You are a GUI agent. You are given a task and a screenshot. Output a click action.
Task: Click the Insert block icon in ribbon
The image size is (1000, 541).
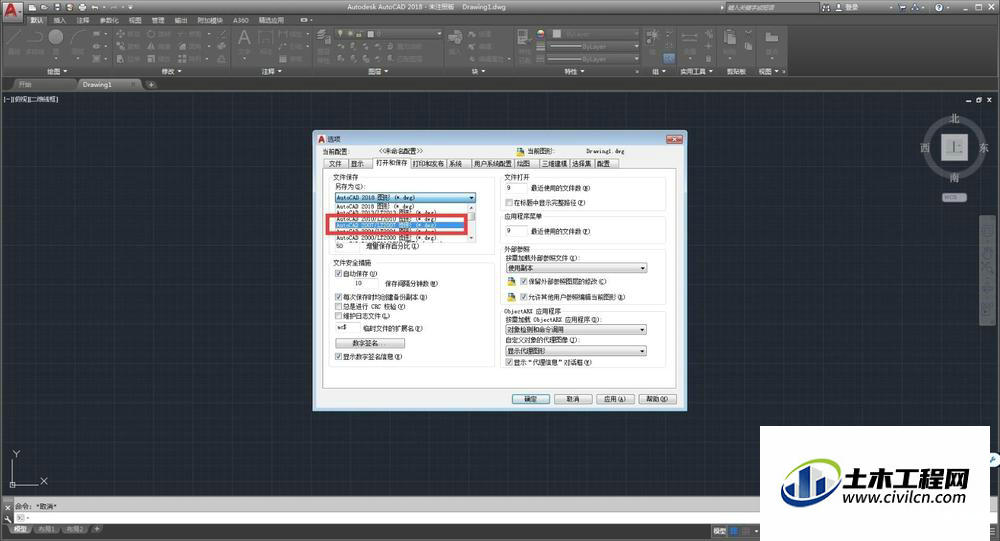point(455,37)
